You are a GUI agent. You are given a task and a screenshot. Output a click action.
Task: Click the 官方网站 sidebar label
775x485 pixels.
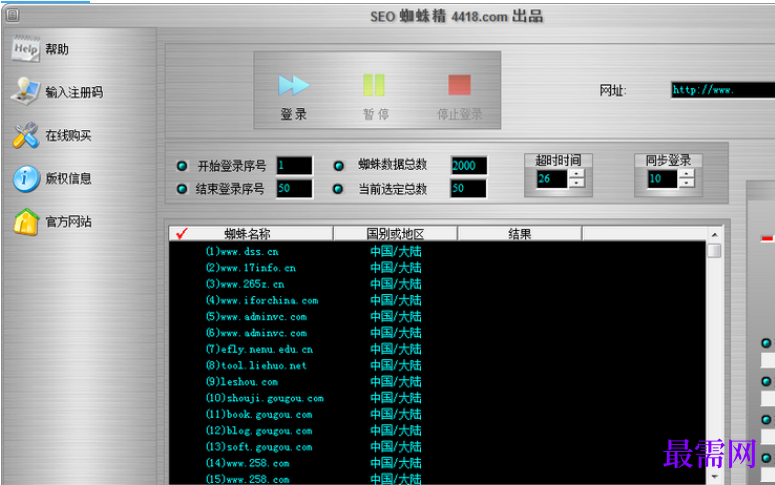tap(68, 221)
